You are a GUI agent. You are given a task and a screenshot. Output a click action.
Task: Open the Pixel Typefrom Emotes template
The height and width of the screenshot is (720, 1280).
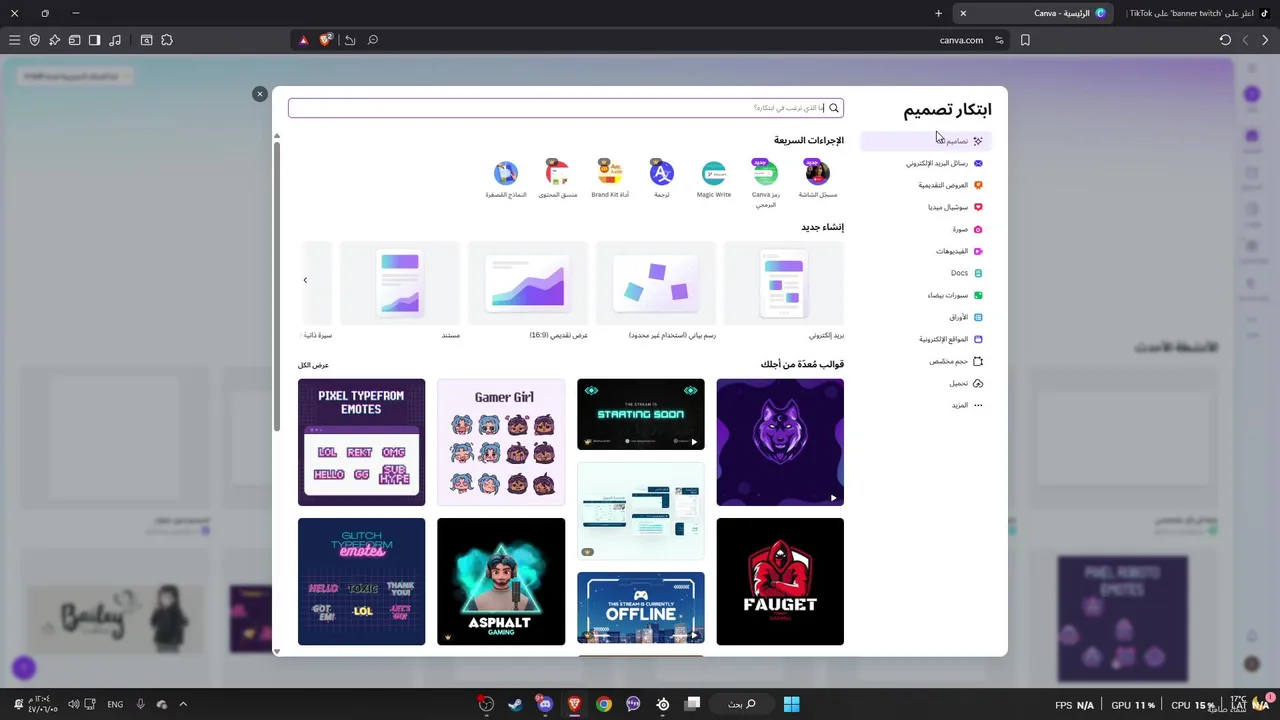(x=361, y=442)
